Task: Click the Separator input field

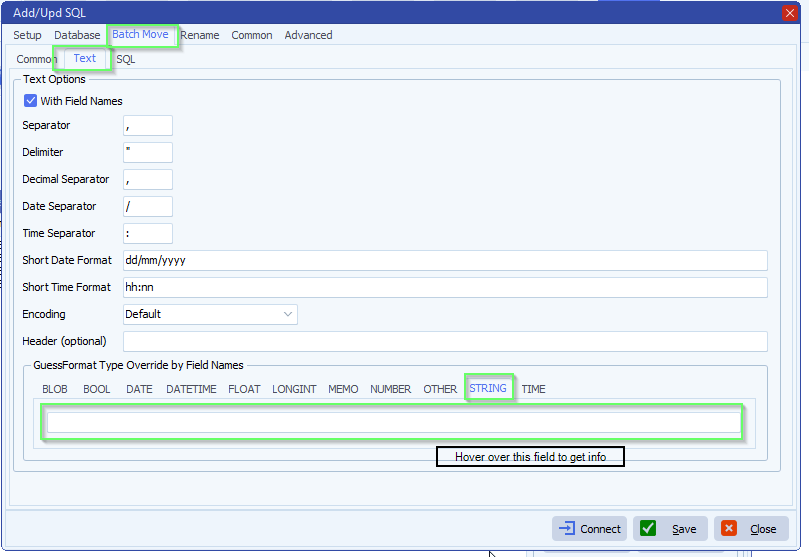Action: click(148, 125)
